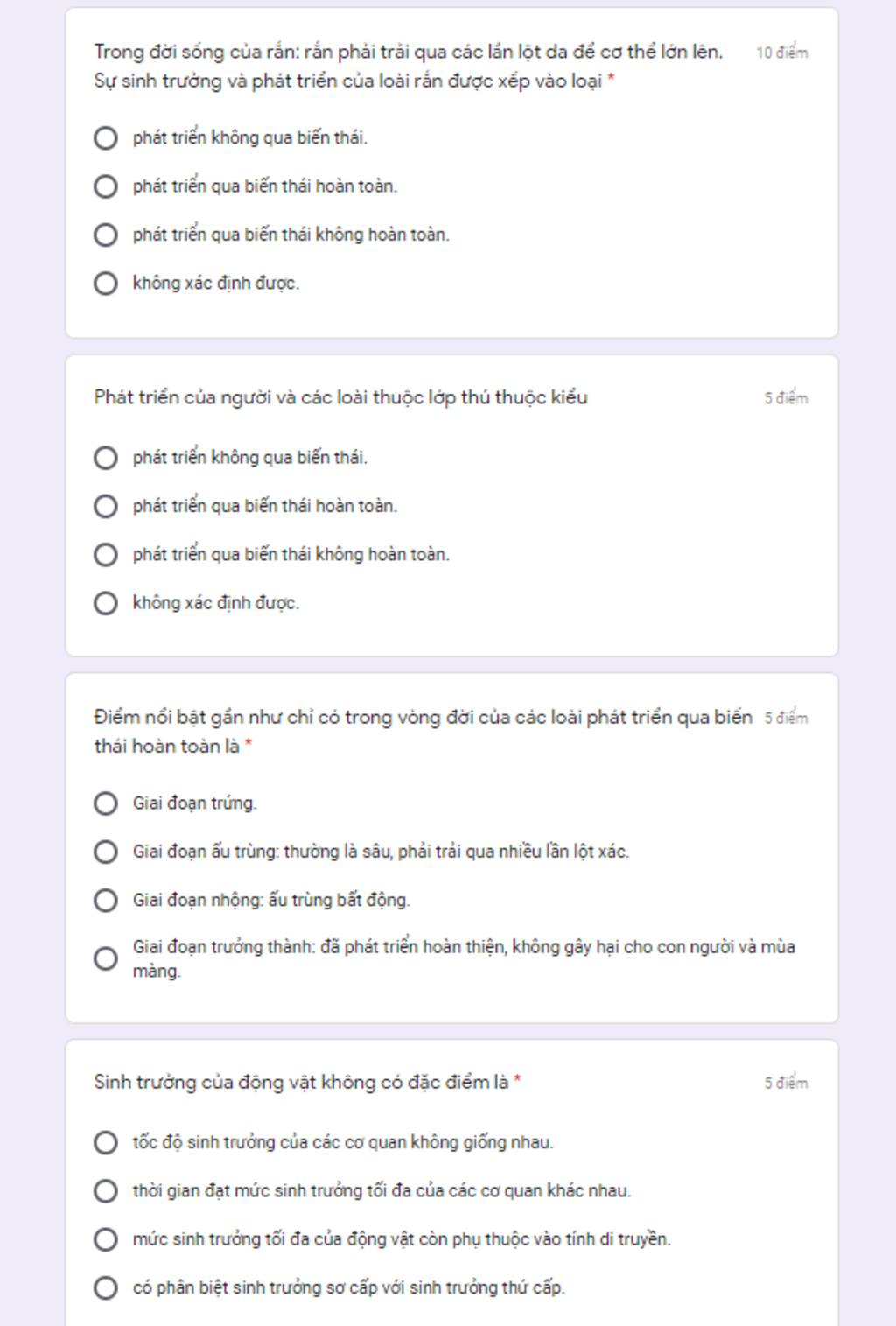
Task: Select the "Giai đoạn trứng" option
Action: pos(106,803)
